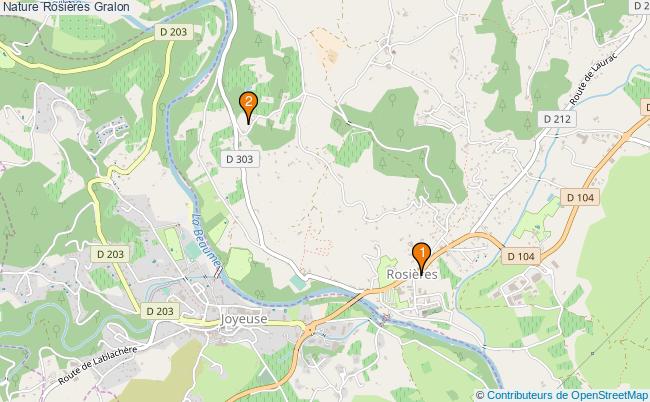This screenshot has width=650, height=402.
Task: Click the La Beaume river label
Action: (206, 240)
